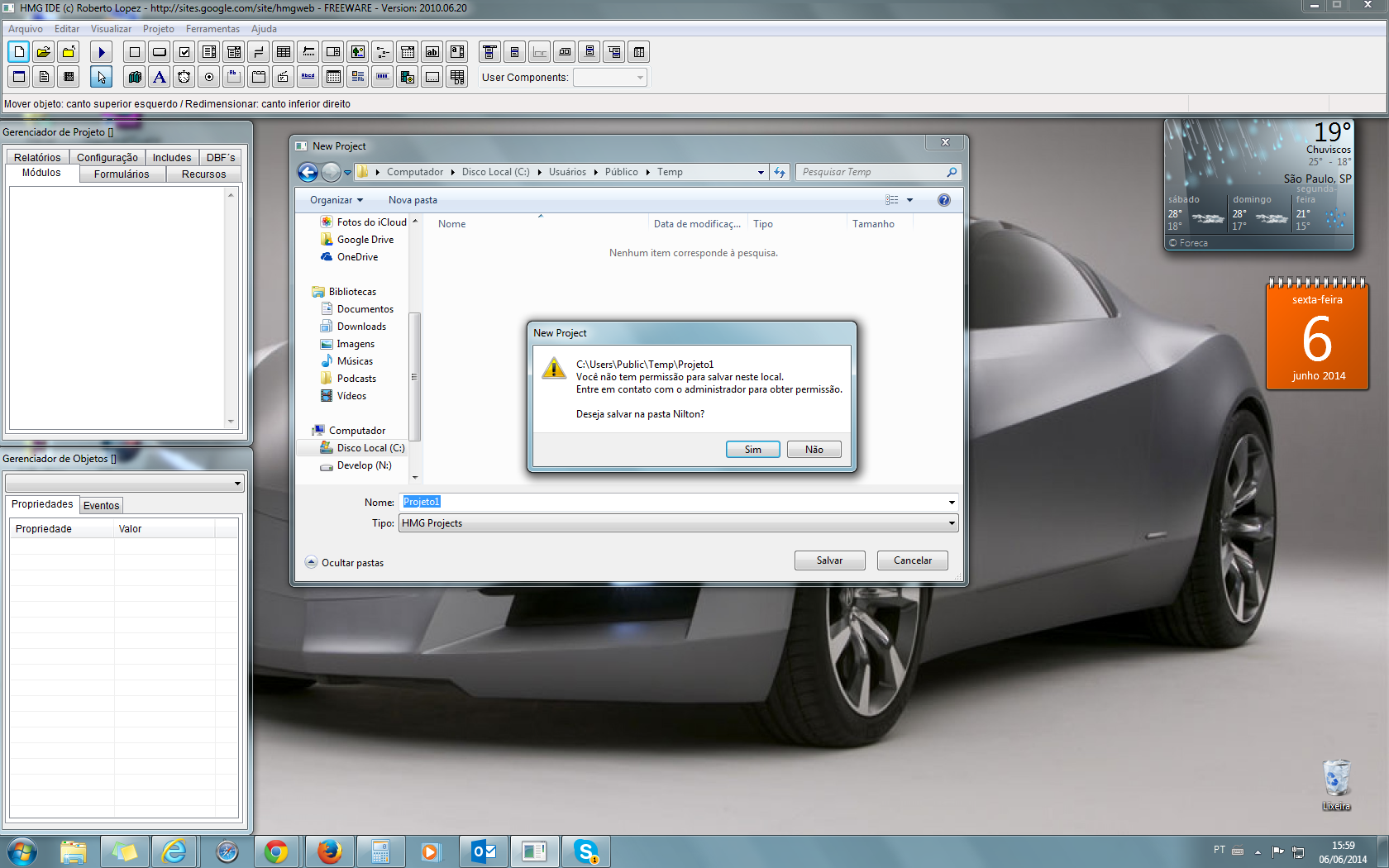Collapse folders with Ocultar pastas

(x=345, y=563)
